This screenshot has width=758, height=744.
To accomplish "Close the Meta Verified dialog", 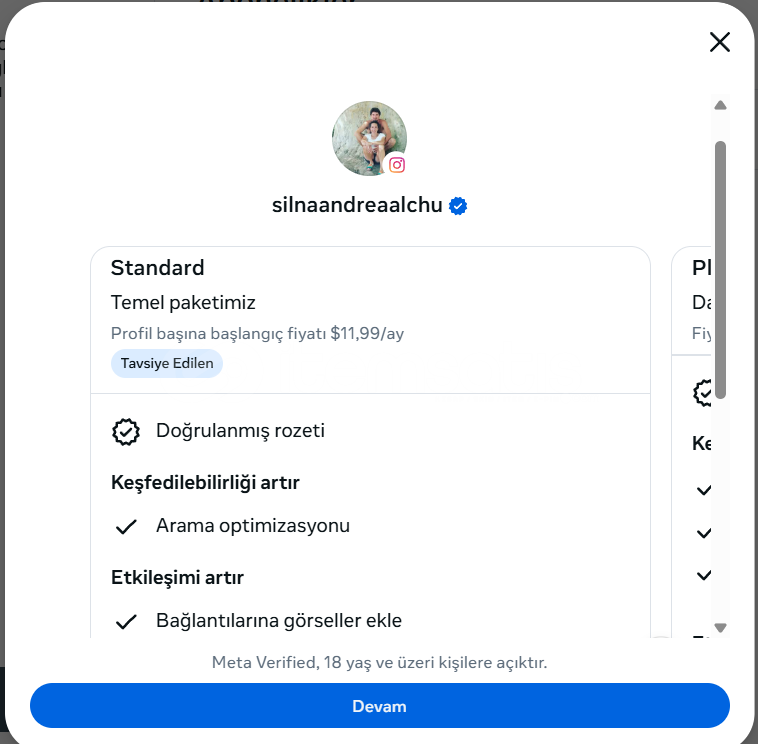I will pos(720,42).
